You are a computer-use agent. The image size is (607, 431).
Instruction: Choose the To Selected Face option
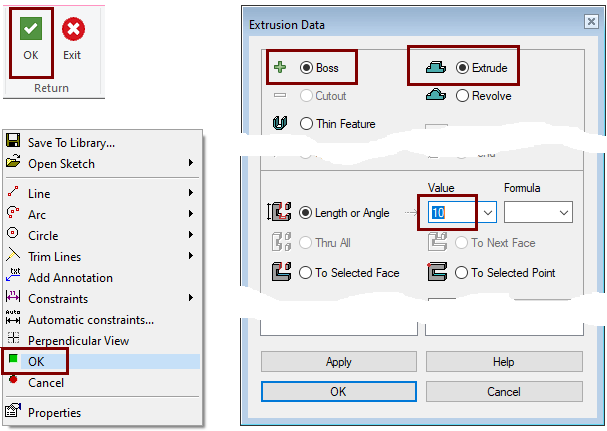pyautogui.click(x=306, y=272)
